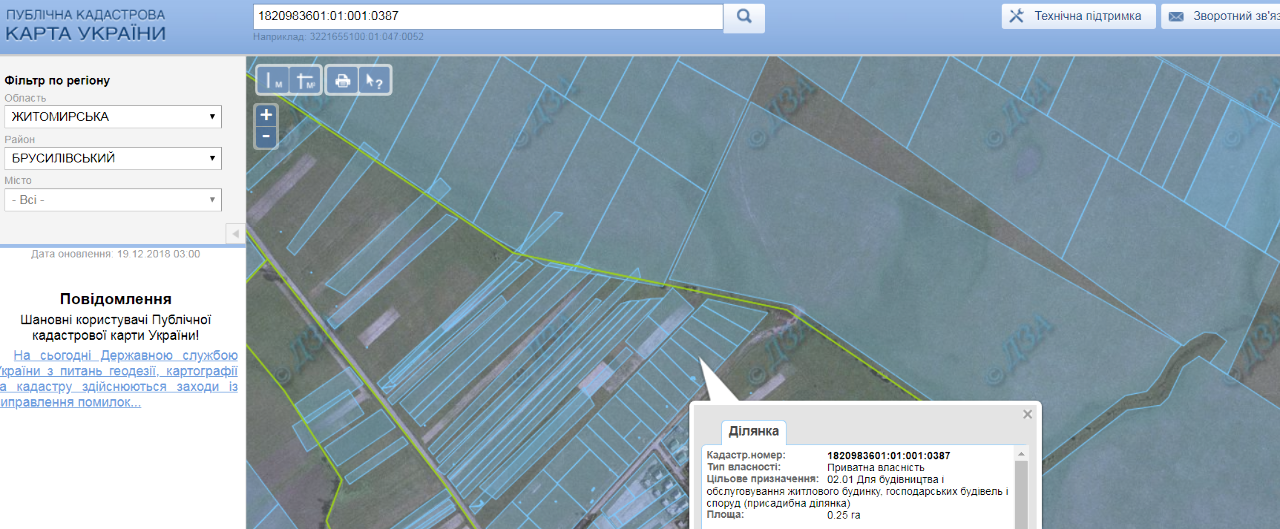The height and width of the screenshot is (529, 1280).
Task: Click the Зворотний зв'язок button
Action: pos(1221,16)
